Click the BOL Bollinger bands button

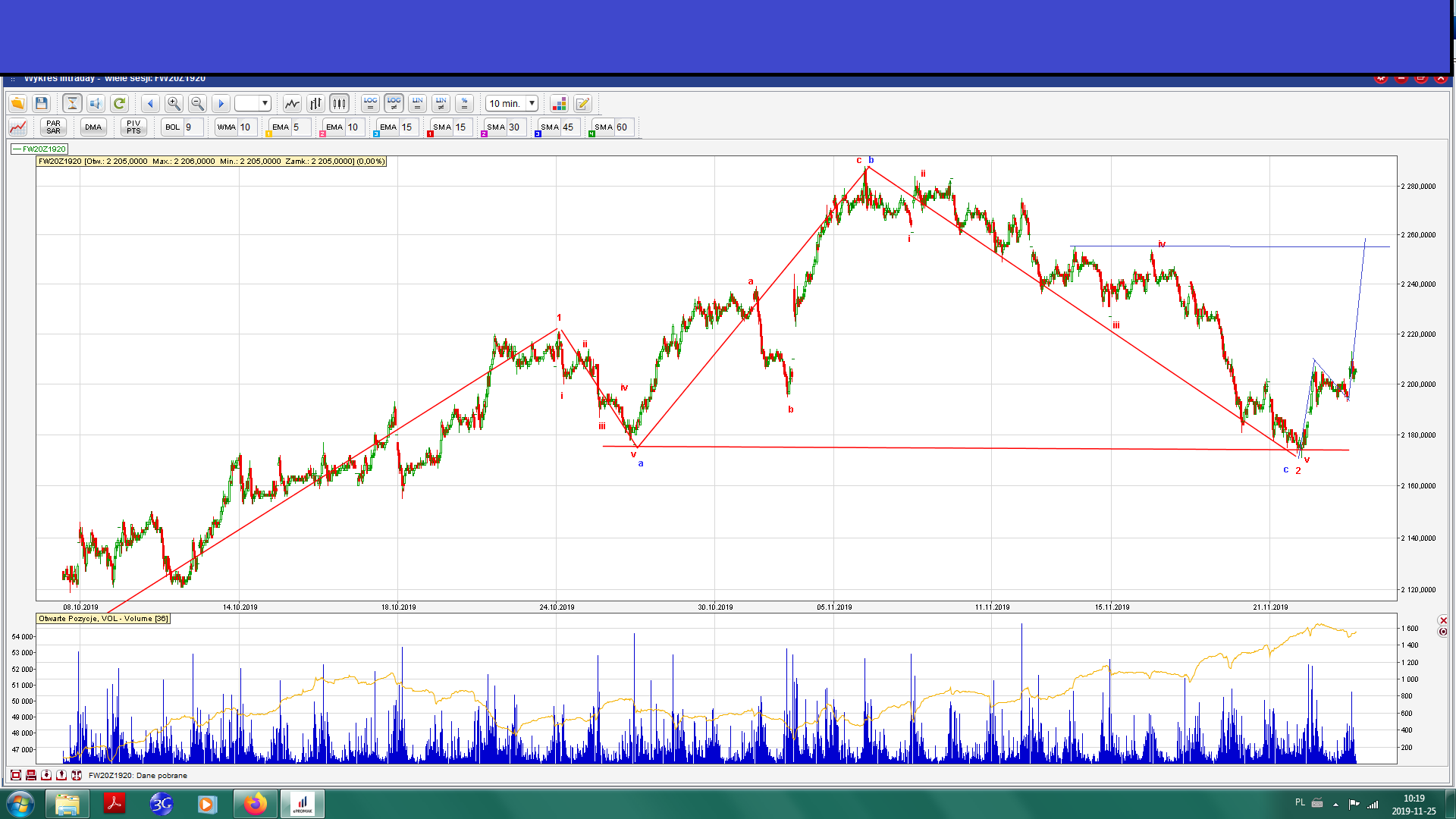tap(173, 127)
